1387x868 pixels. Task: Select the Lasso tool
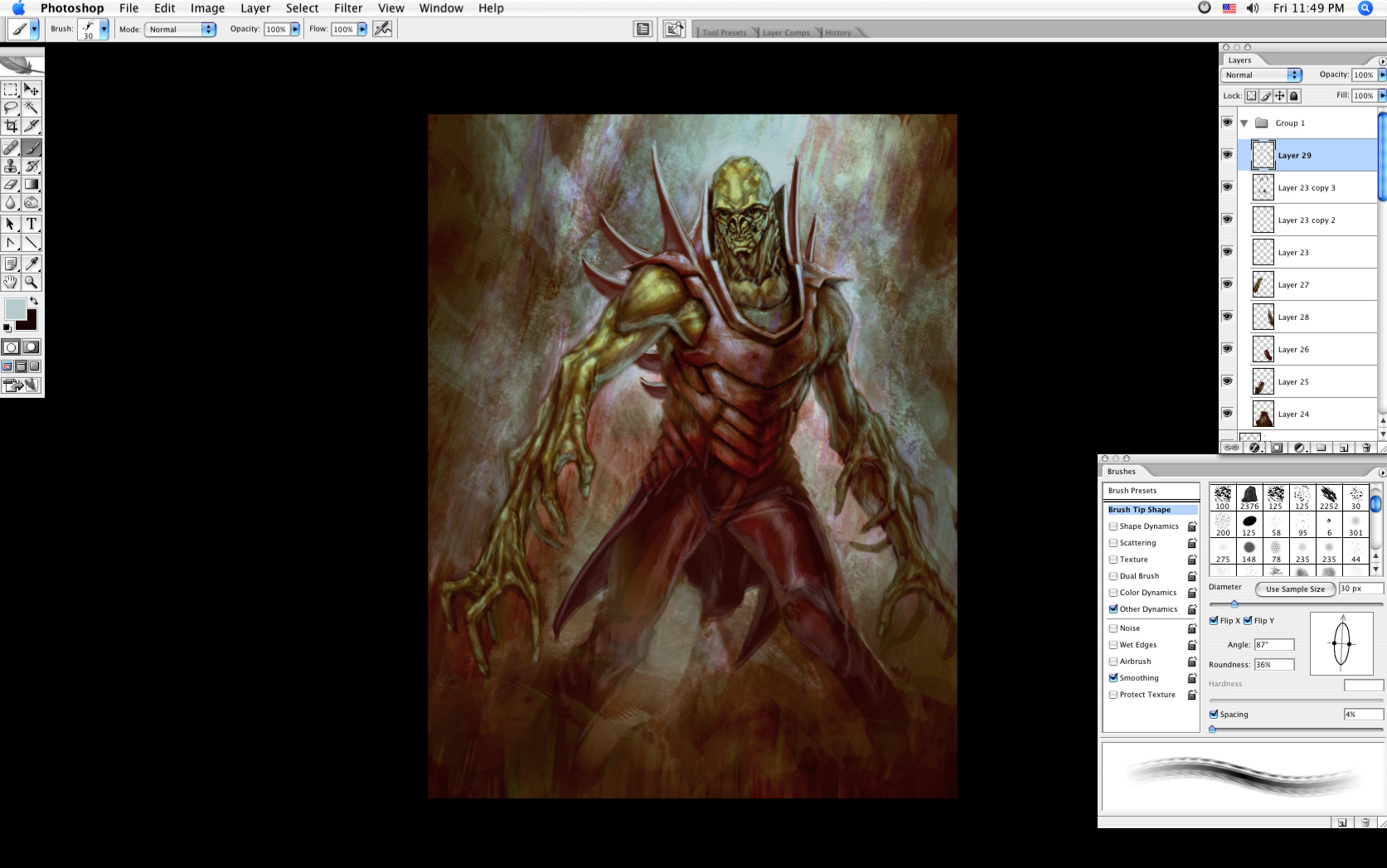[11, 108]
